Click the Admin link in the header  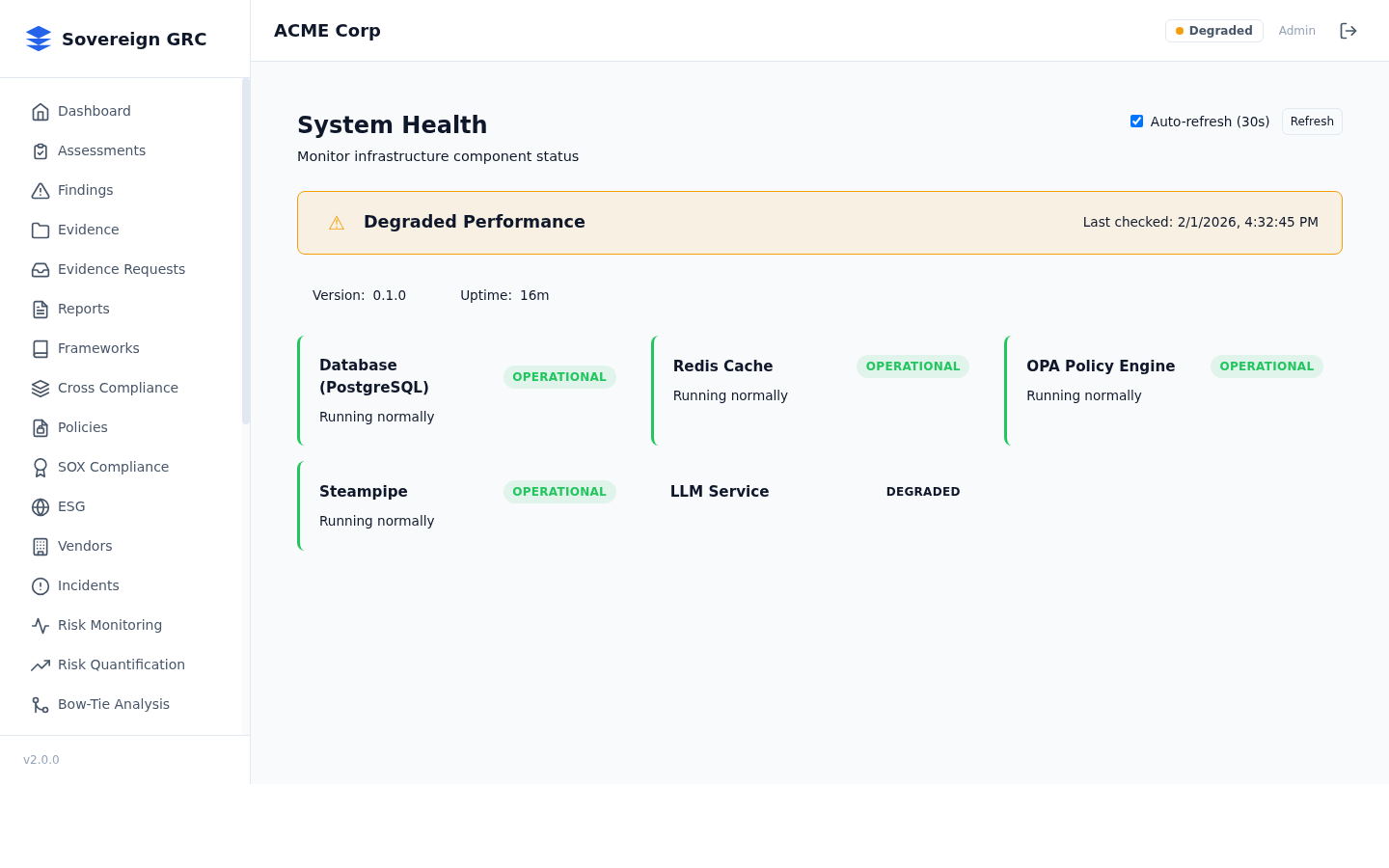1296,30
